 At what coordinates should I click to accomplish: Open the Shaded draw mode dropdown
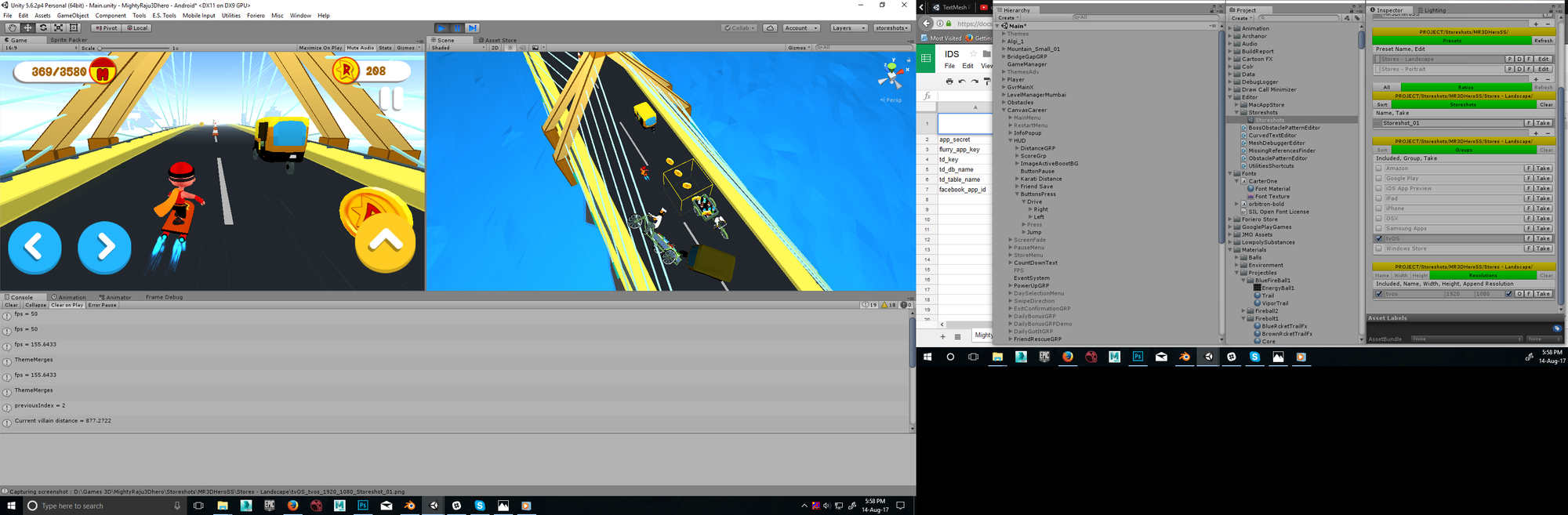click(x=458, y=48)
